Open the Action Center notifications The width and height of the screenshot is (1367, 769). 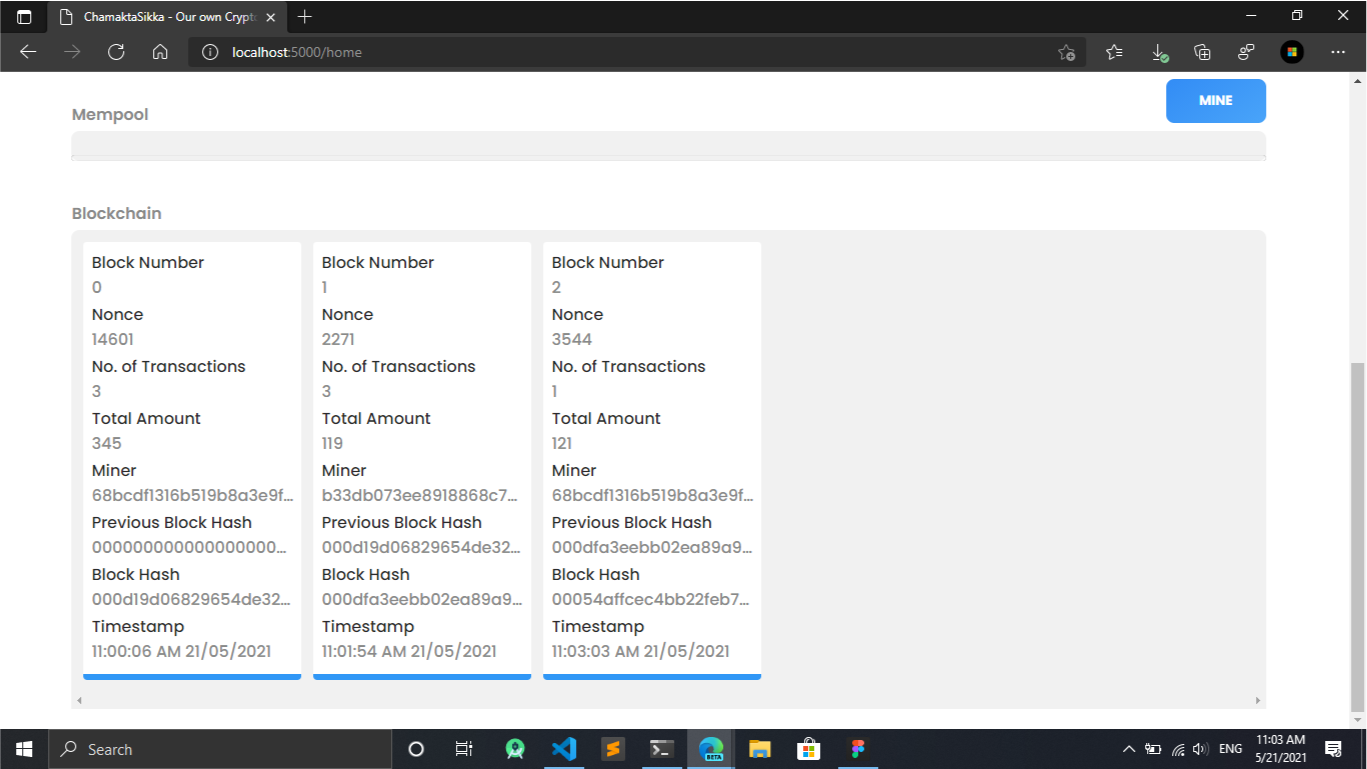pos(1333,749)
